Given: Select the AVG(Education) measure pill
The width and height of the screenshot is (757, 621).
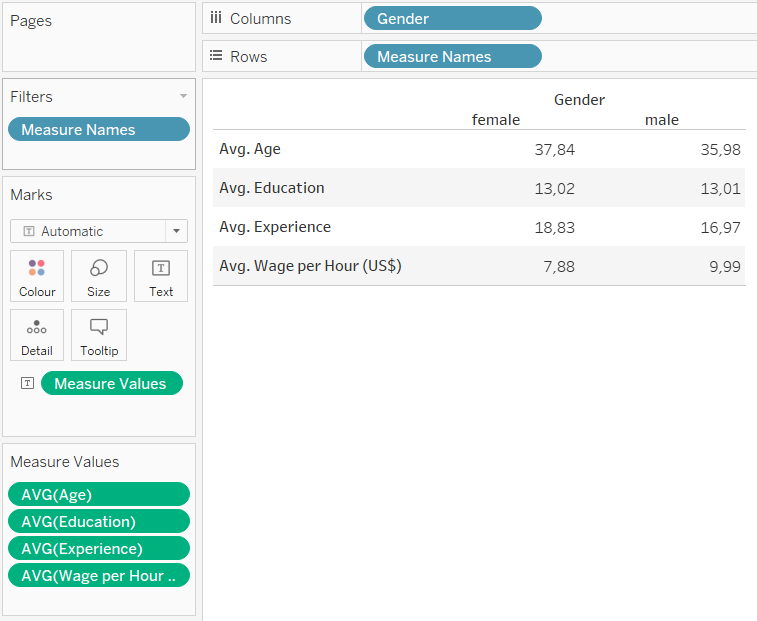Looking at the screenshot, I should 99,522.
